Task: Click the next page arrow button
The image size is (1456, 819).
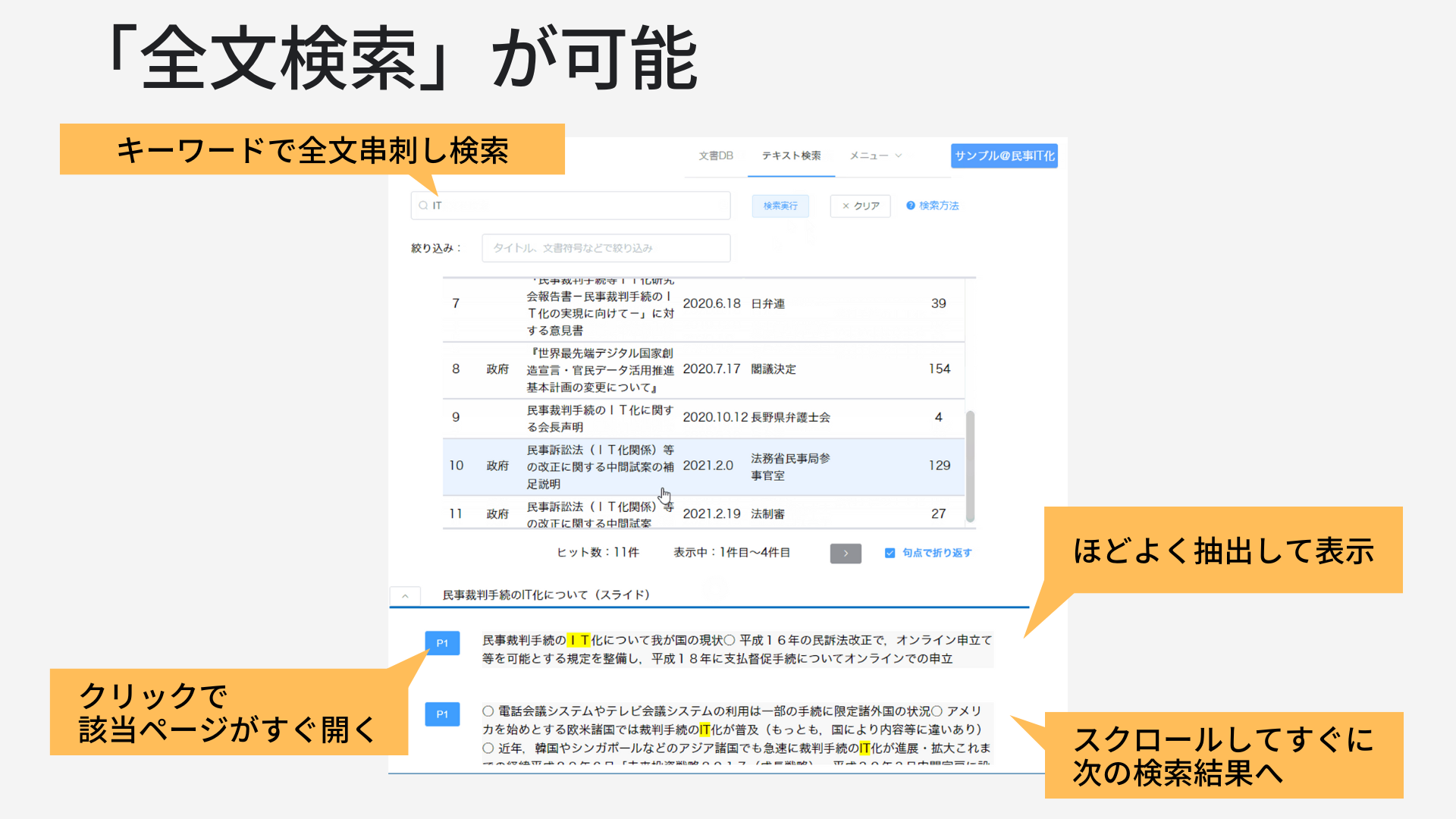Action: 846,554
